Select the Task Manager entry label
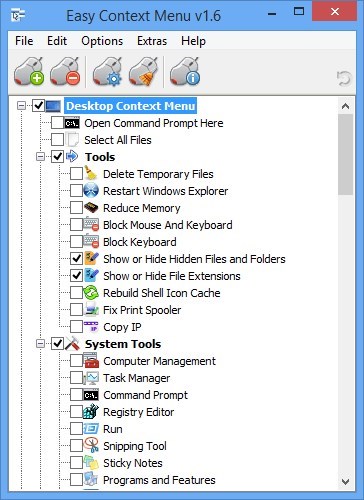 coord(137,378)
